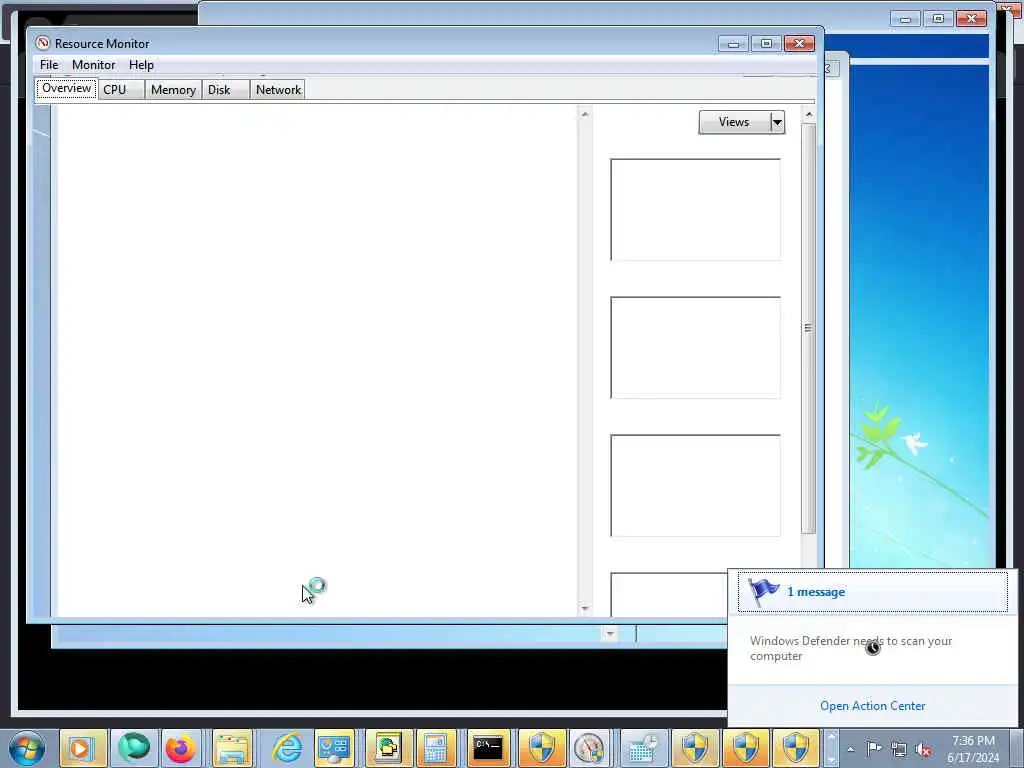This screenshot has width=1024, height=768.
Task: Click the up arrow of the main pane scrollbar
Action: pyautogui.click(x=584, y=114)
